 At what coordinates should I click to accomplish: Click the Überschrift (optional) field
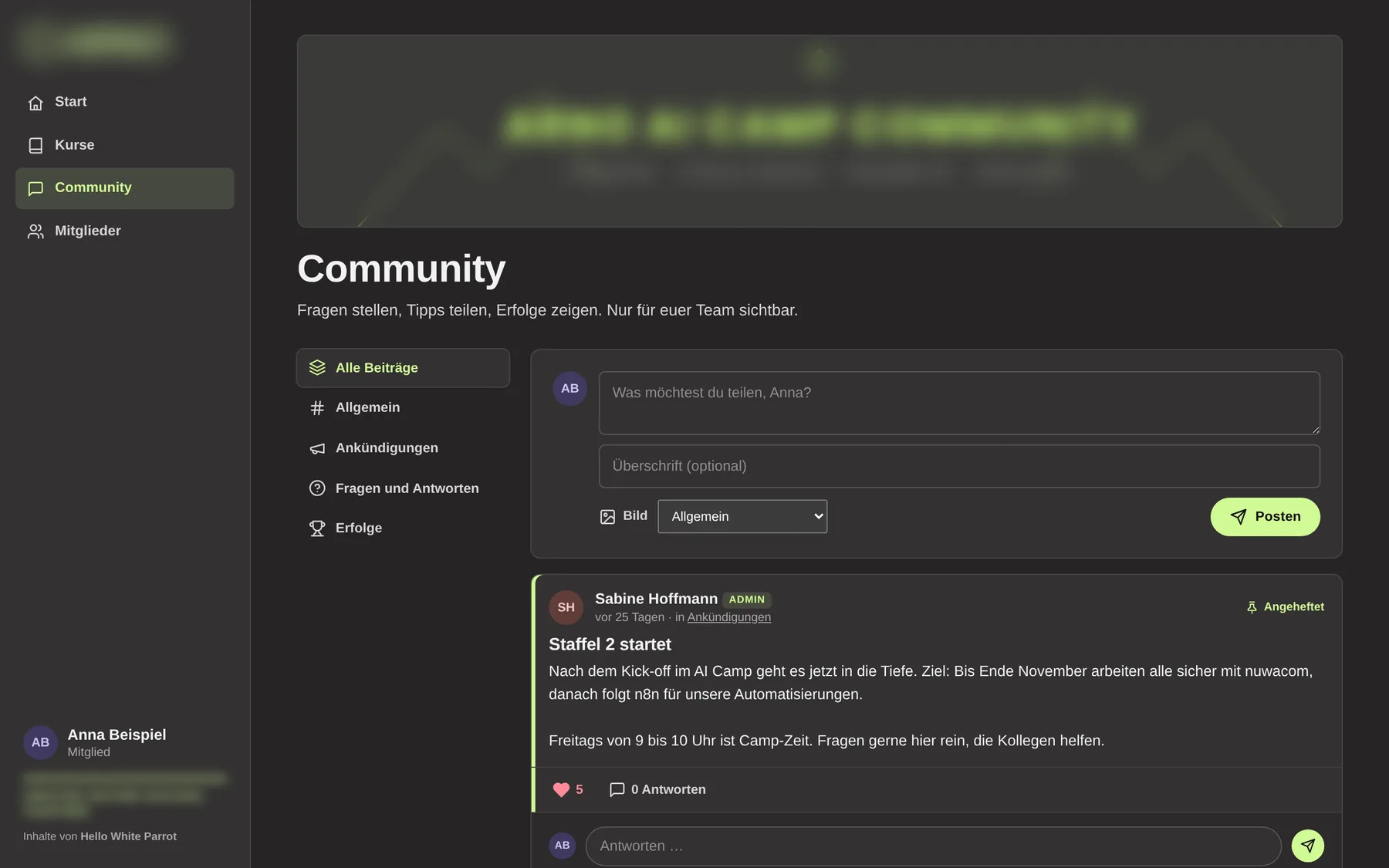tap(959, 466)
